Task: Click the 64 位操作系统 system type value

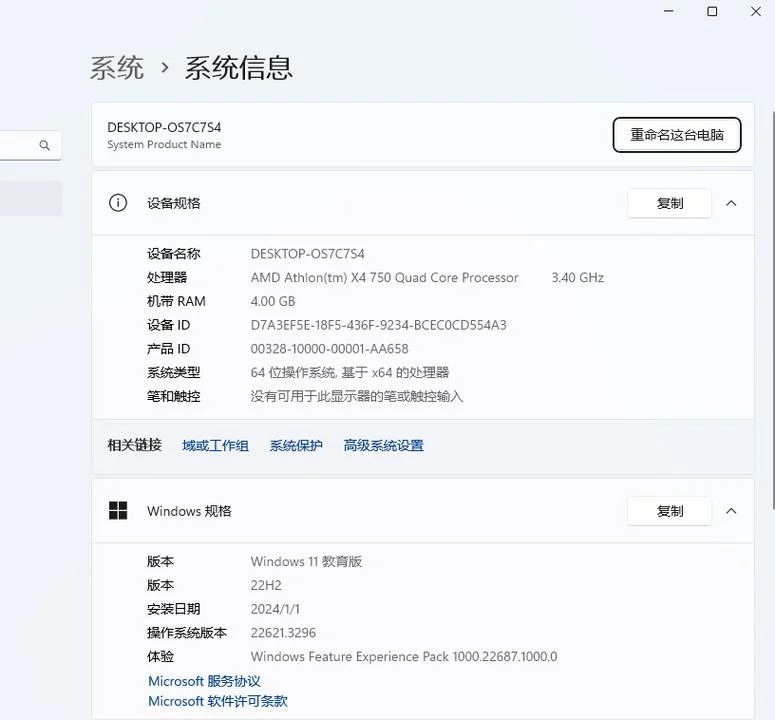Action: tap(350, 373)
